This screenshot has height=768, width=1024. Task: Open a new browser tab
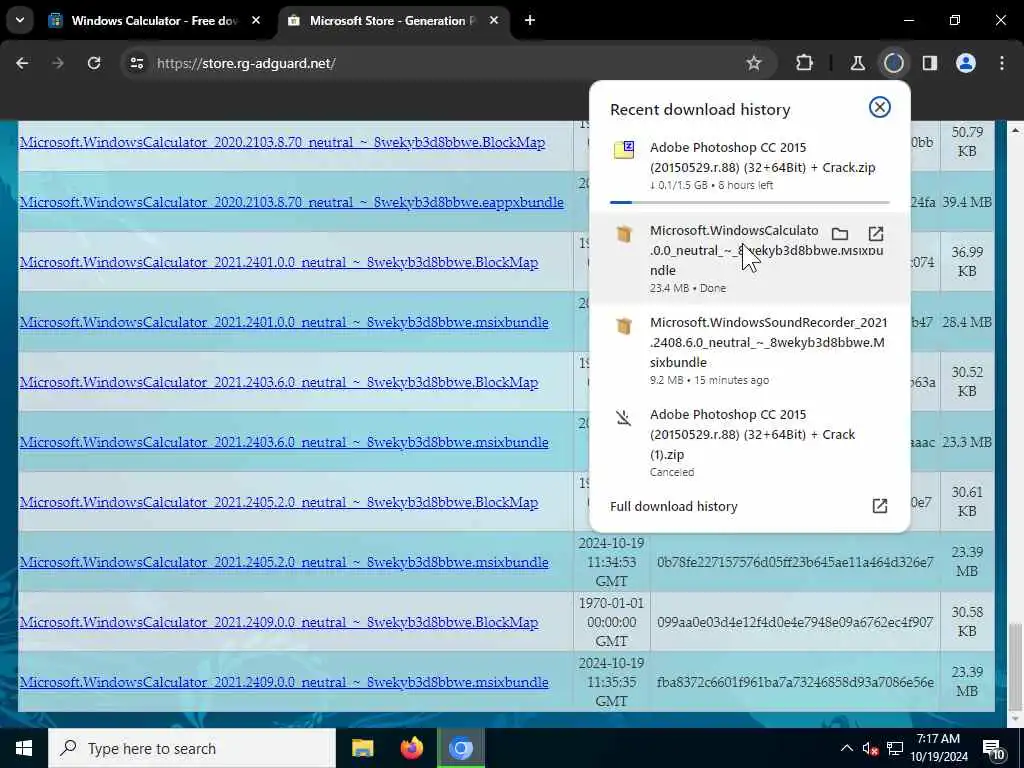coord(530,21)
